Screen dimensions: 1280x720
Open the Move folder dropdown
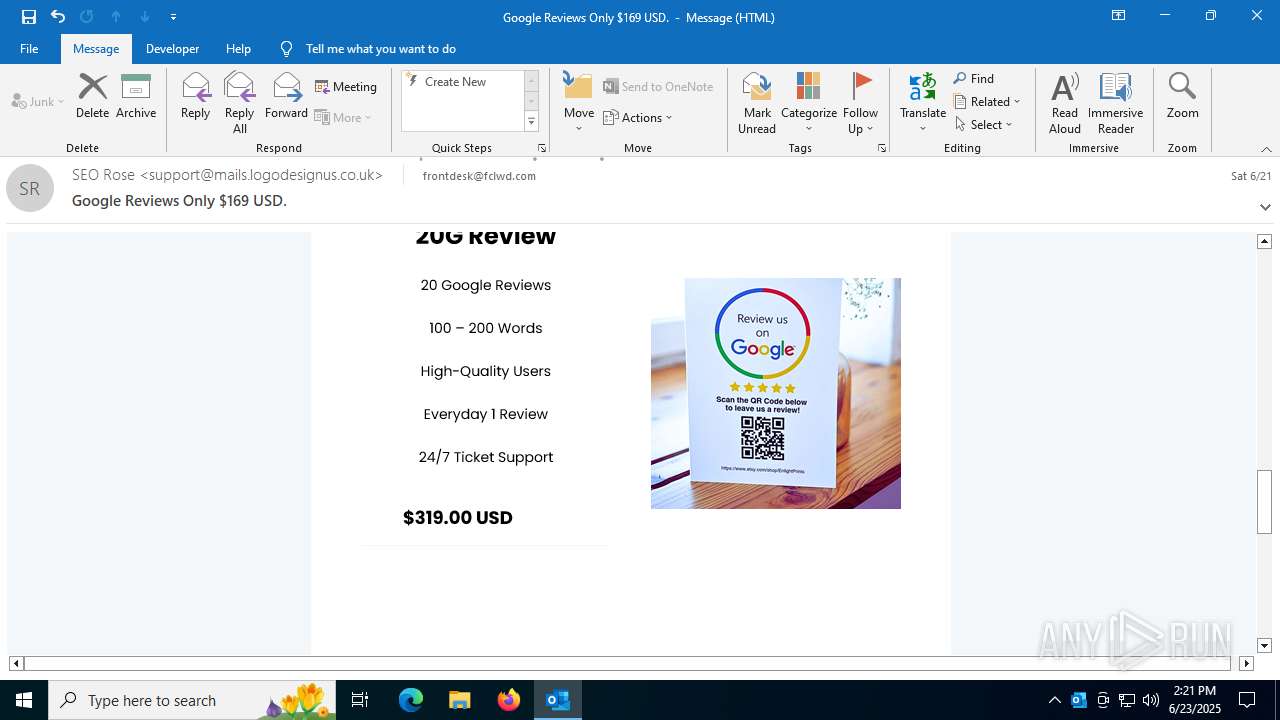point(579,103)
